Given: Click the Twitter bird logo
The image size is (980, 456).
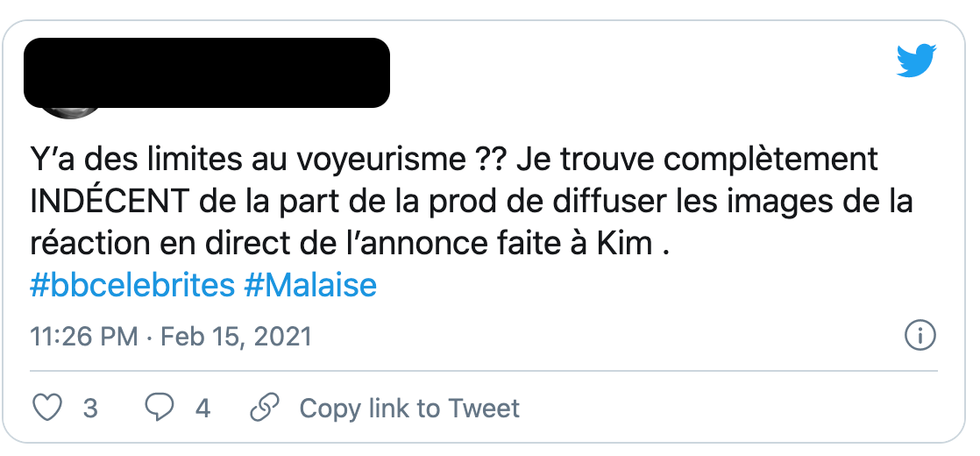Looking at the screenshot, I should tap(916, 61).
